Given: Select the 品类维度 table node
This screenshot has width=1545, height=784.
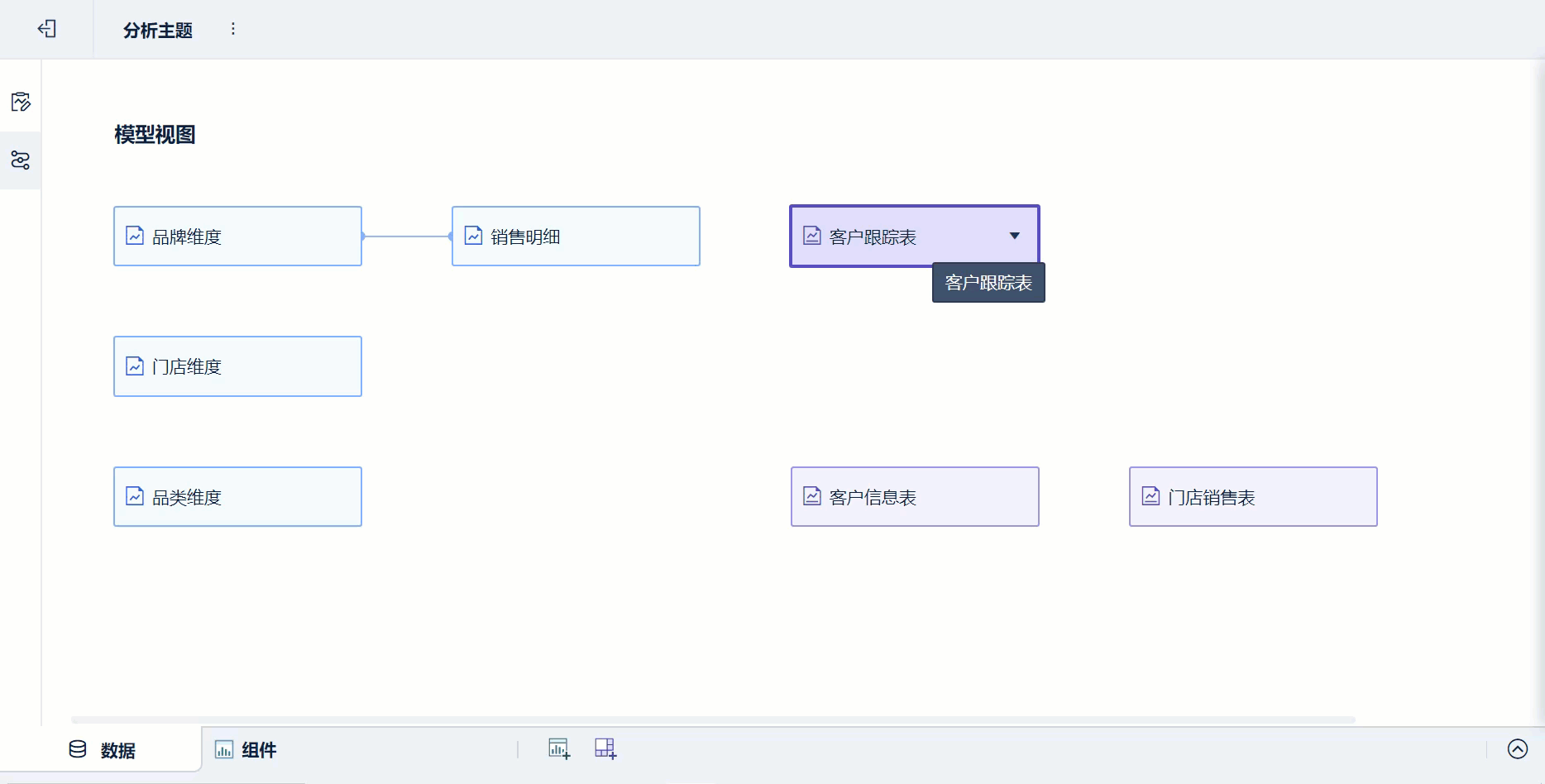Looking at the screenshot, I should click(237, 496).
